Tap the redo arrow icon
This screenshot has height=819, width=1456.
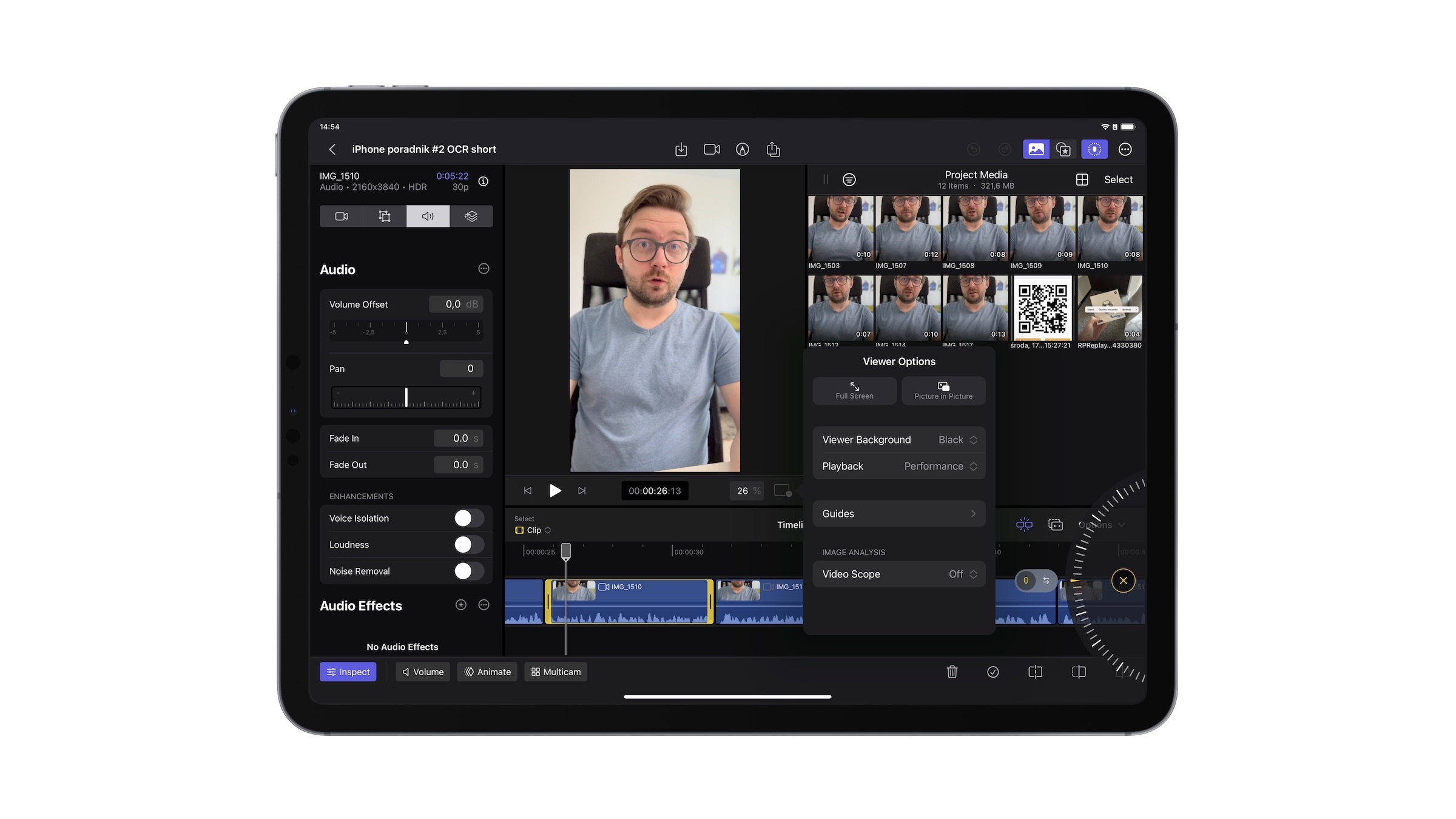(1005, 149)
